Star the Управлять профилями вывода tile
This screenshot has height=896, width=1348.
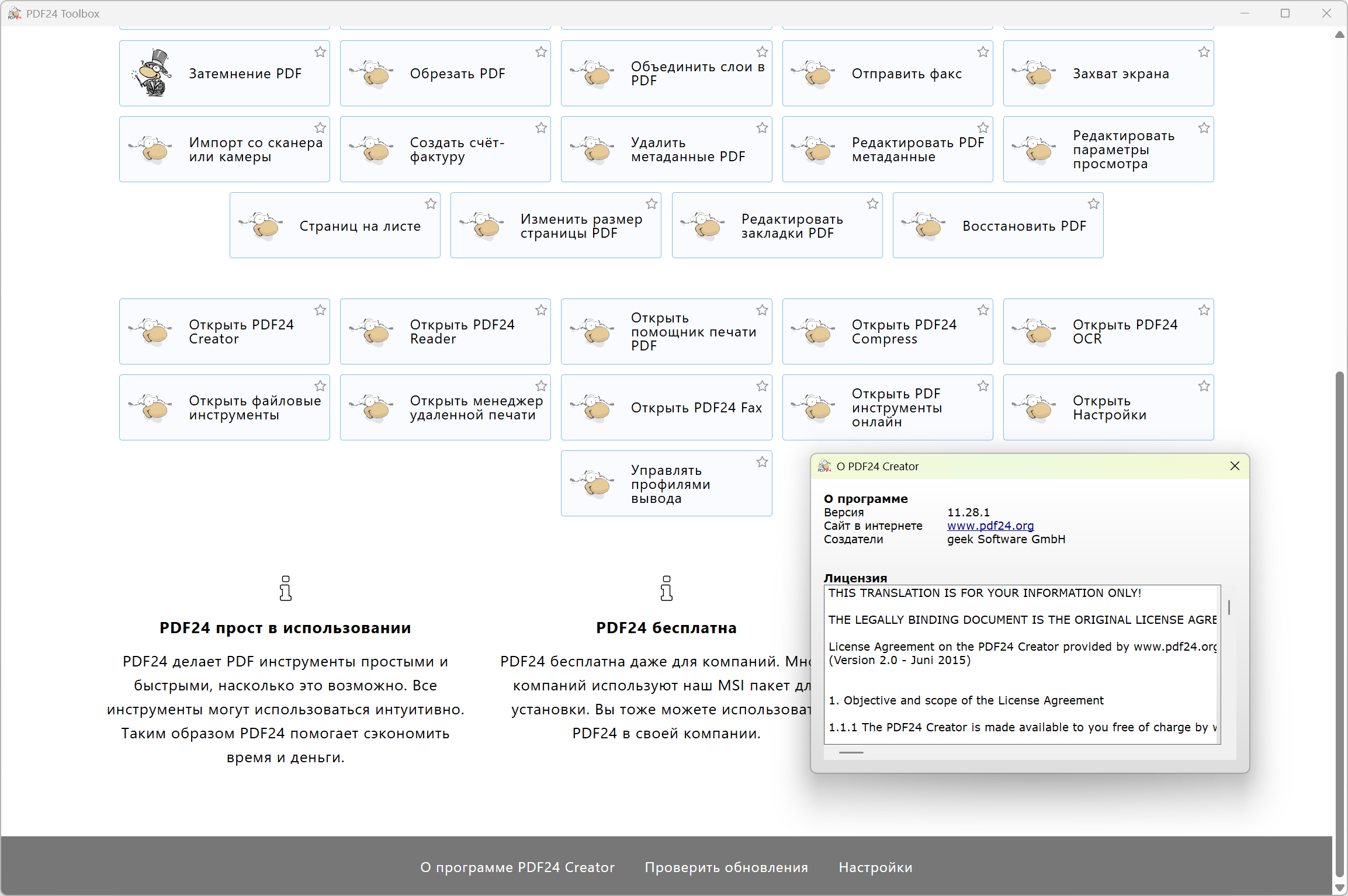point(763,462)
